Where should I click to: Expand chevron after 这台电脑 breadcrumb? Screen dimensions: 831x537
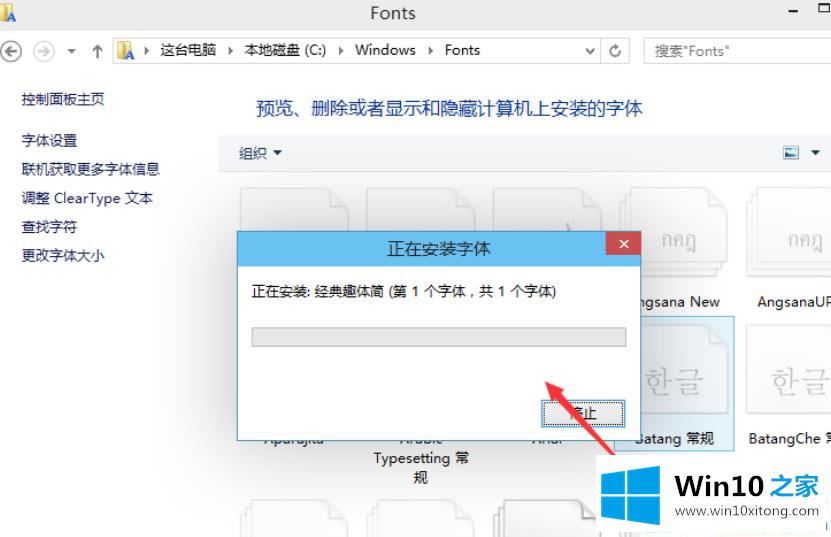230,50
